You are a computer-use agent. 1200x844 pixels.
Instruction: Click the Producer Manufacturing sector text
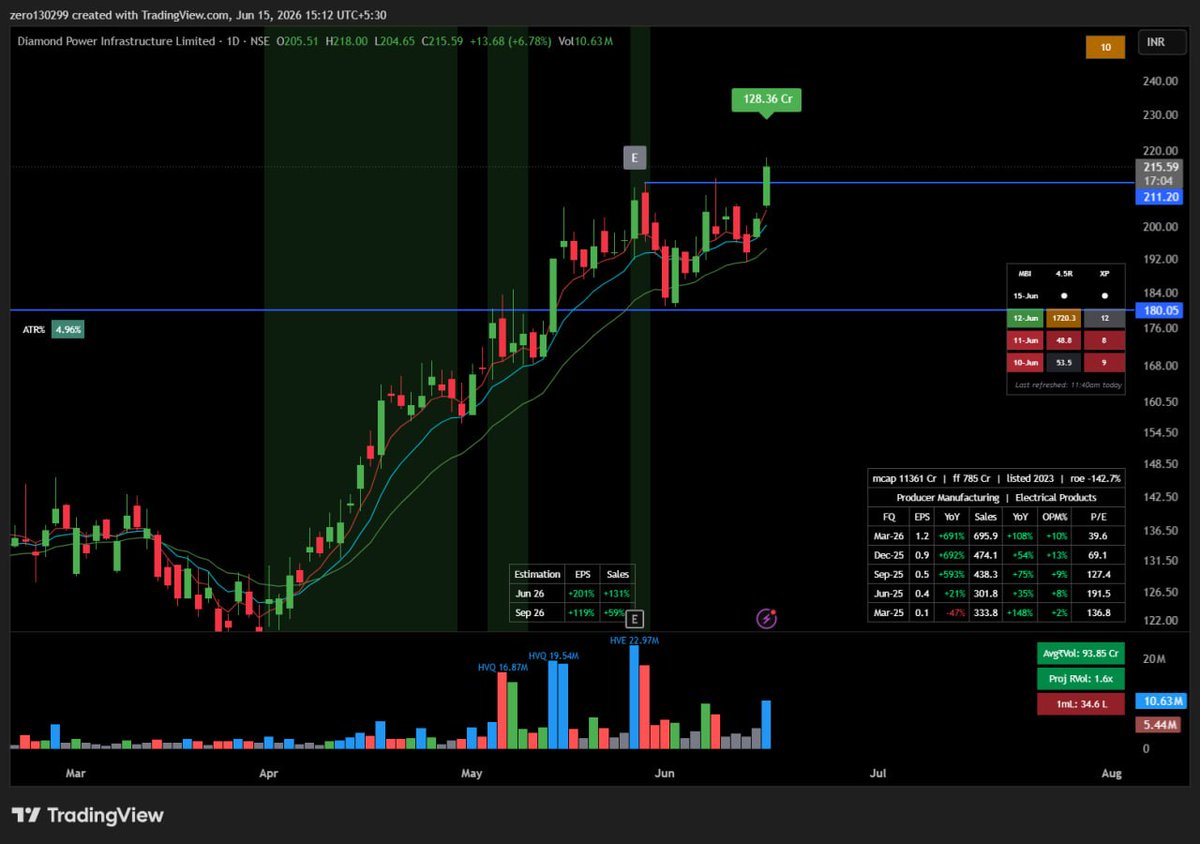(947, 497)
